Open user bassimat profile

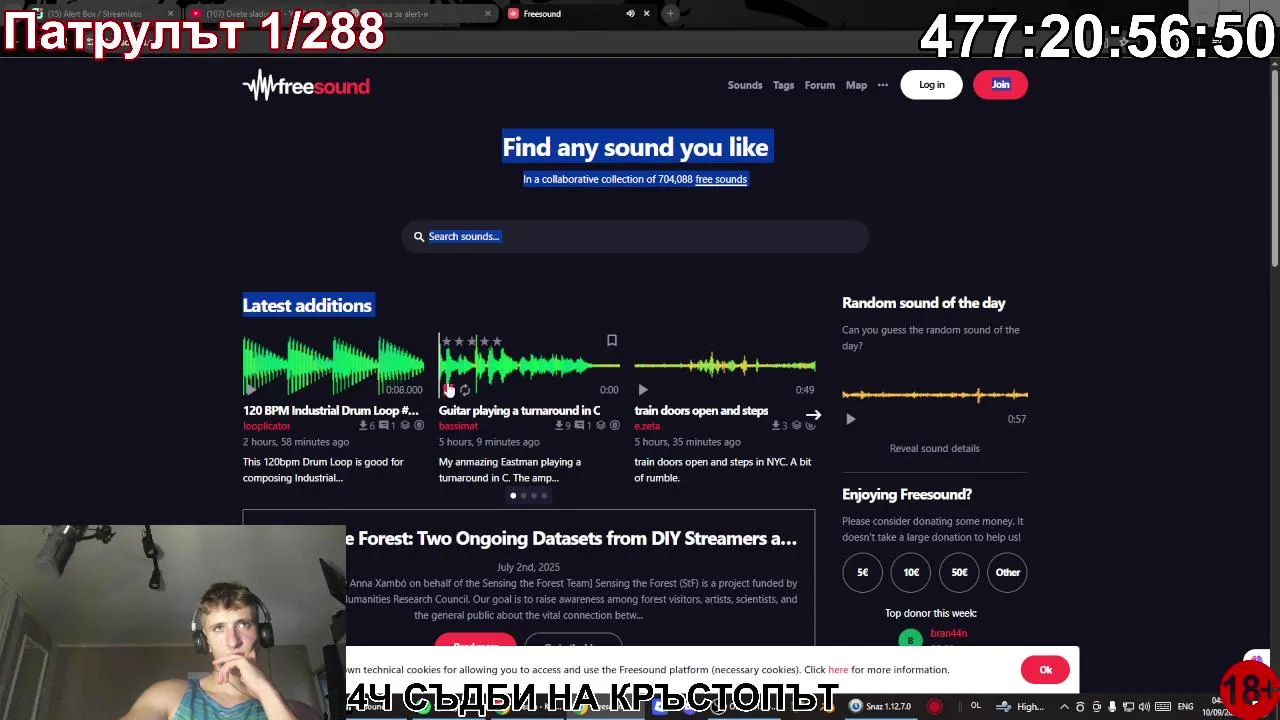pos(458,426)
